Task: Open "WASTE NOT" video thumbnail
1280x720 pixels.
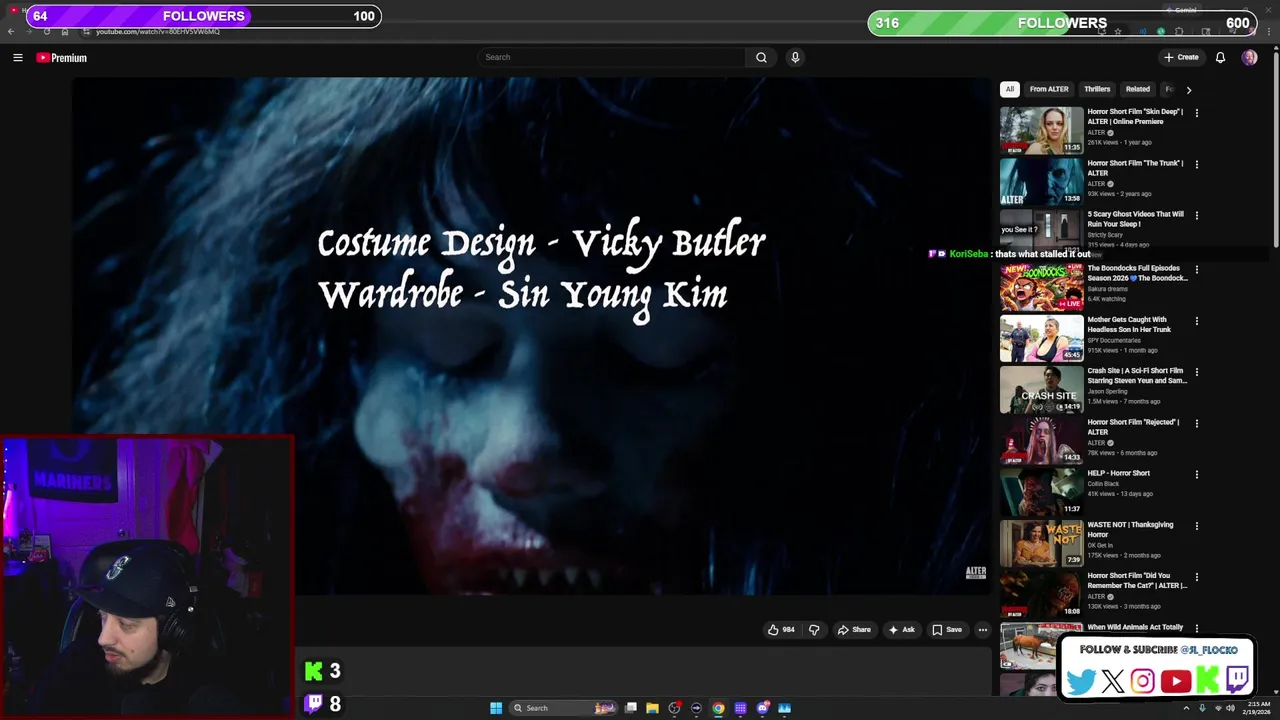Action: [x=1041, y=543]
